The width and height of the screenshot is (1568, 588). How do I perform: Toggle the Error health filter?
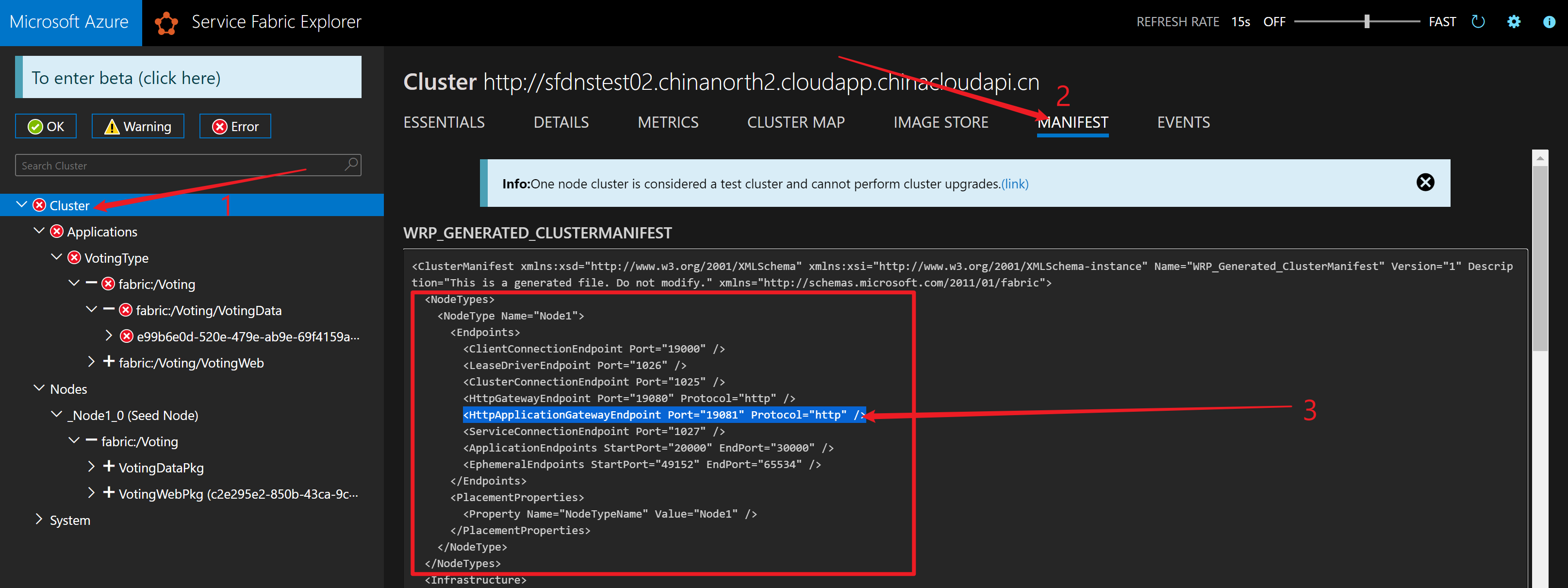[235, 127]
